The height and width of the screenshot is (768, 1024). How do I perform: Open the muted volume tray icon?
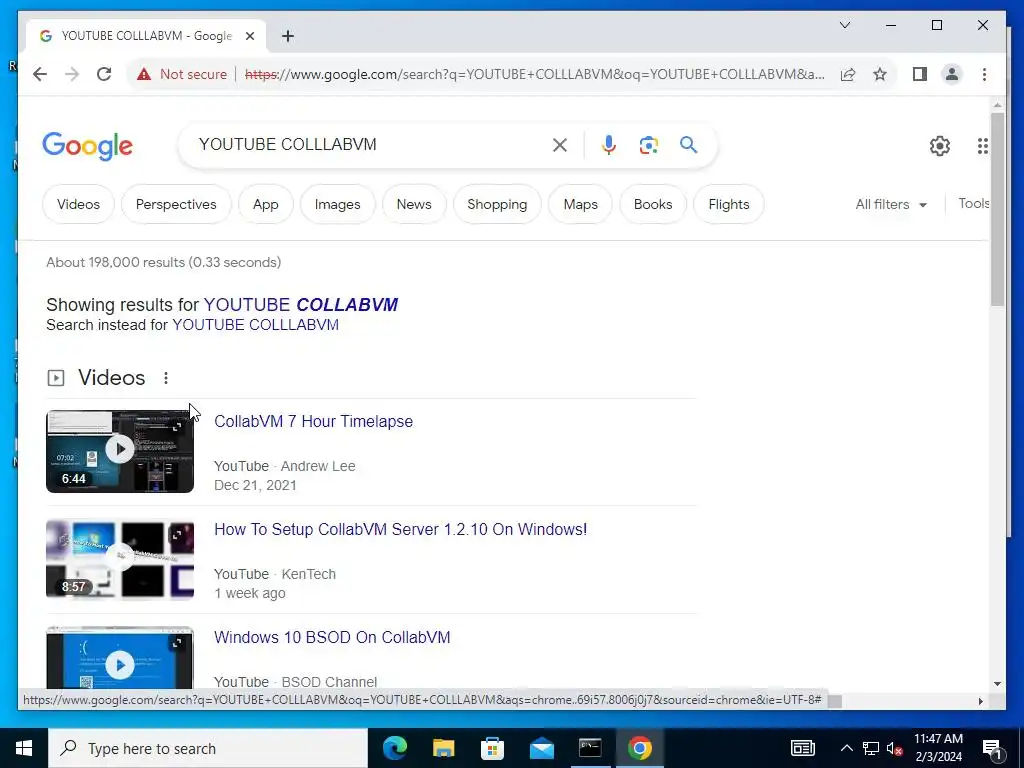tap(895, 748)
